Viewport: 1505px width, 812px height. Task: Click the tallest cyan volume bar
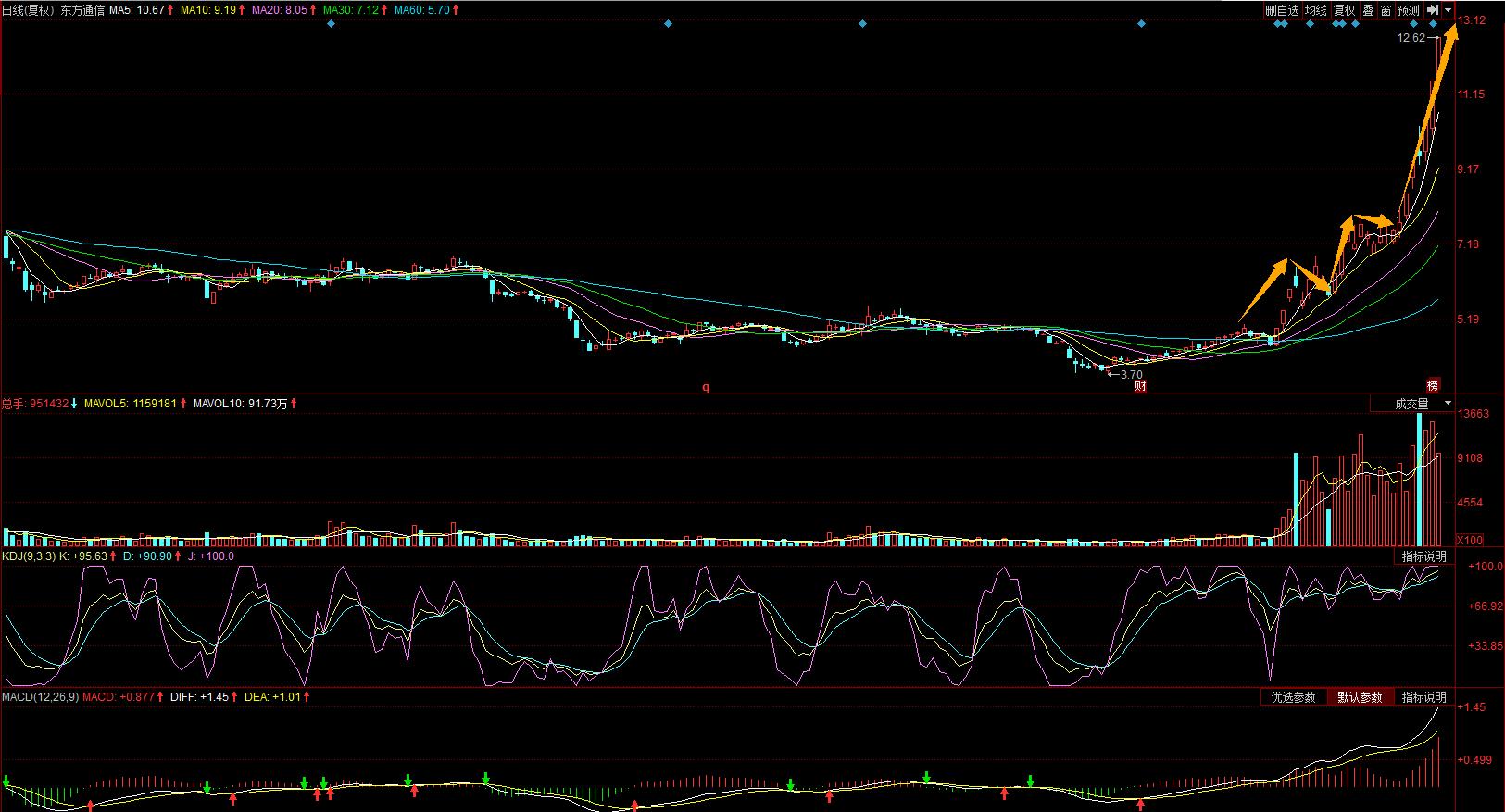tap(1419, 480)
